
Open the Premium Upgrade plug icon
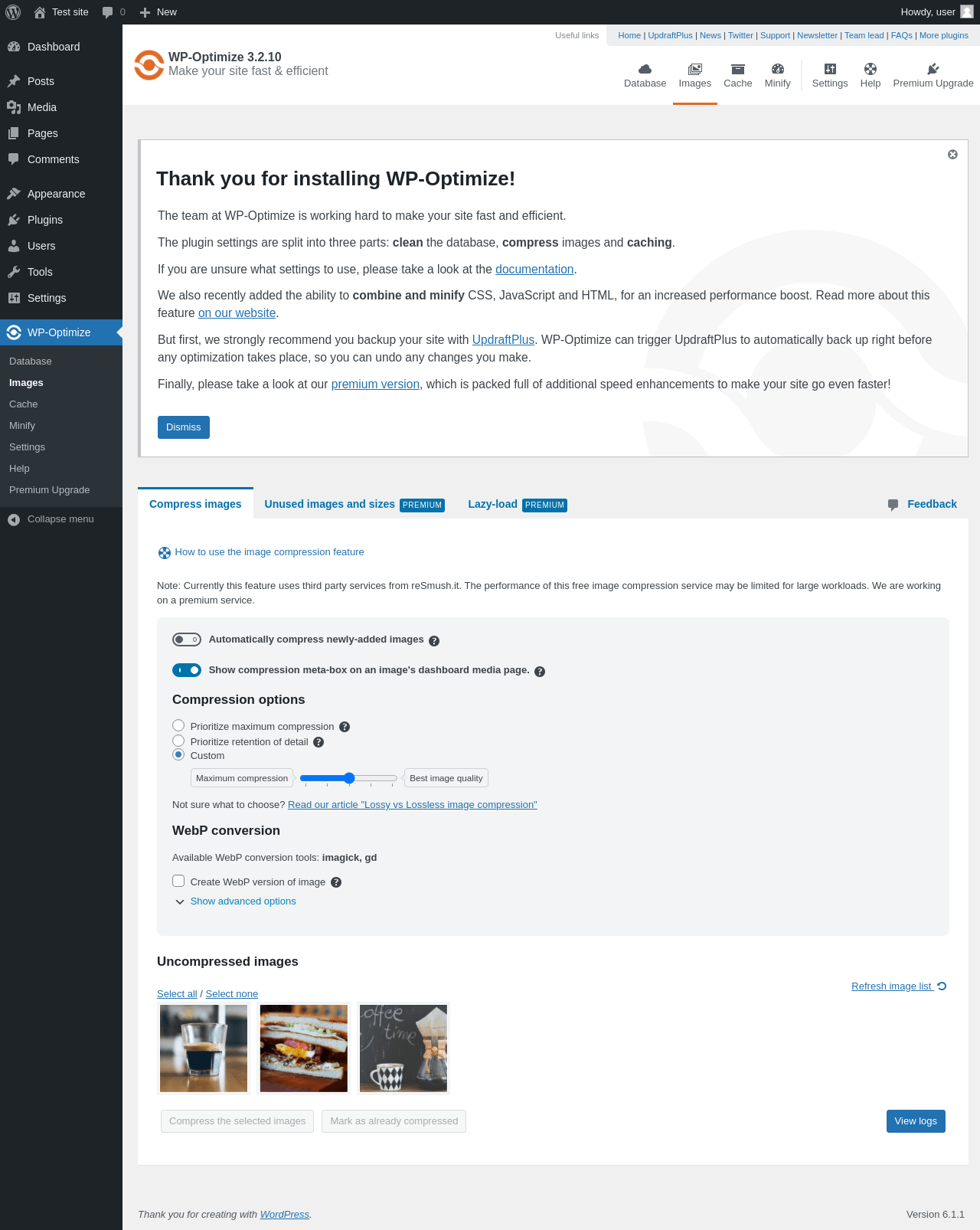933,69
